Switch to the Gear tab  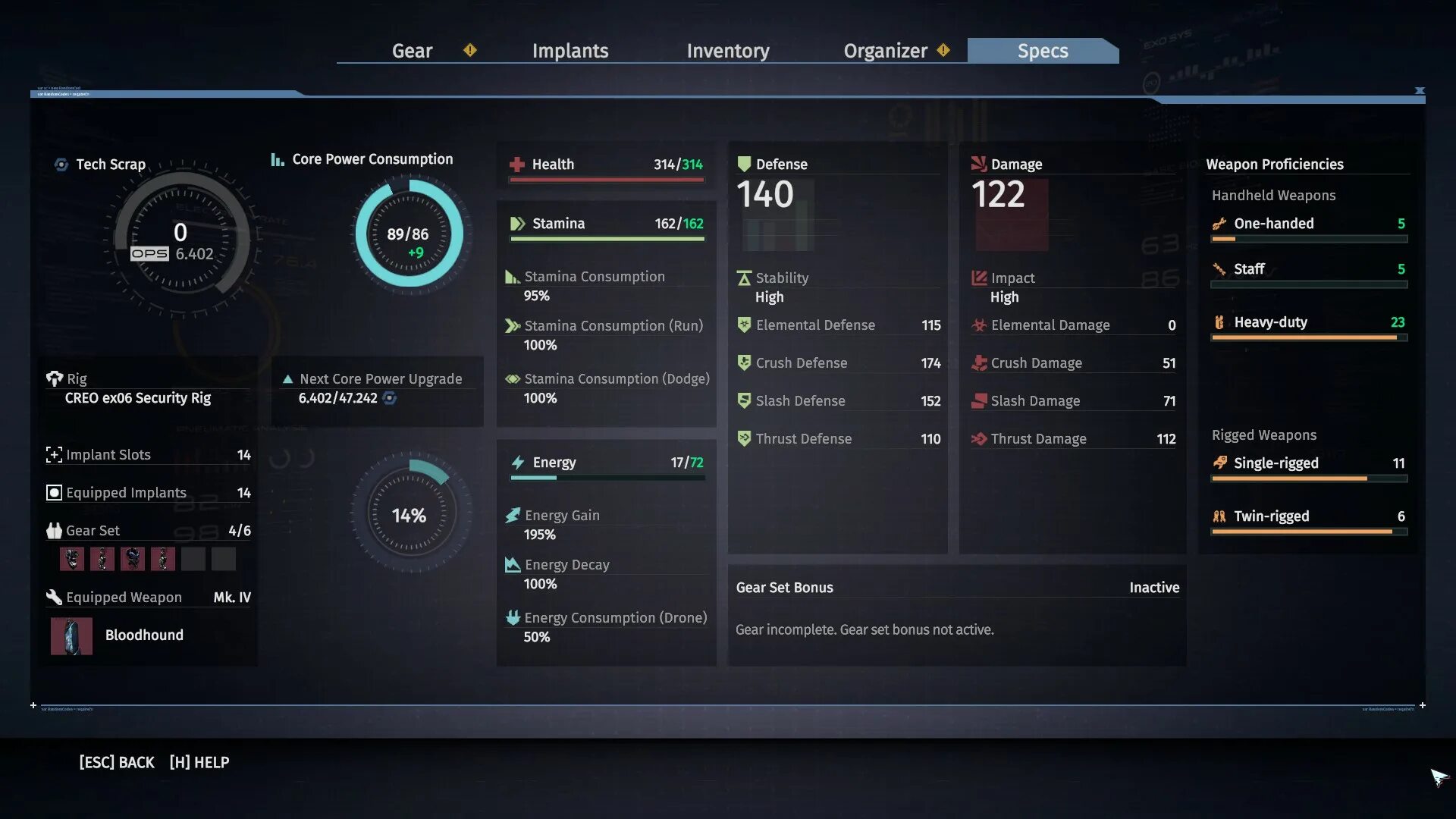coord(412,51)
